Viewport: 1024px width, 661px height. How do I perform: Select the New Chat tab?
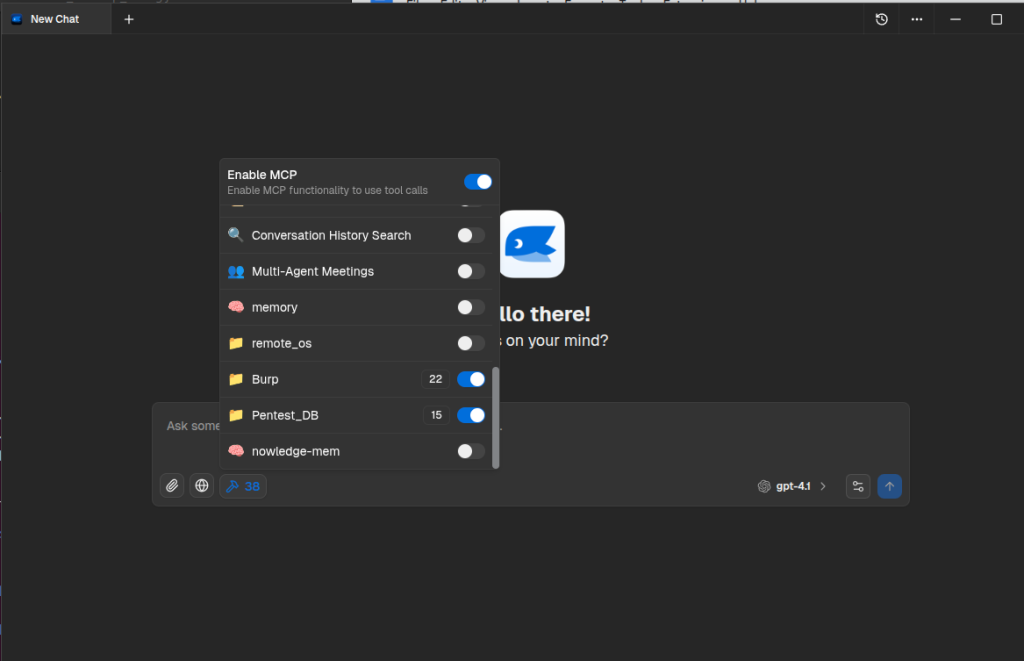[55, 19]
